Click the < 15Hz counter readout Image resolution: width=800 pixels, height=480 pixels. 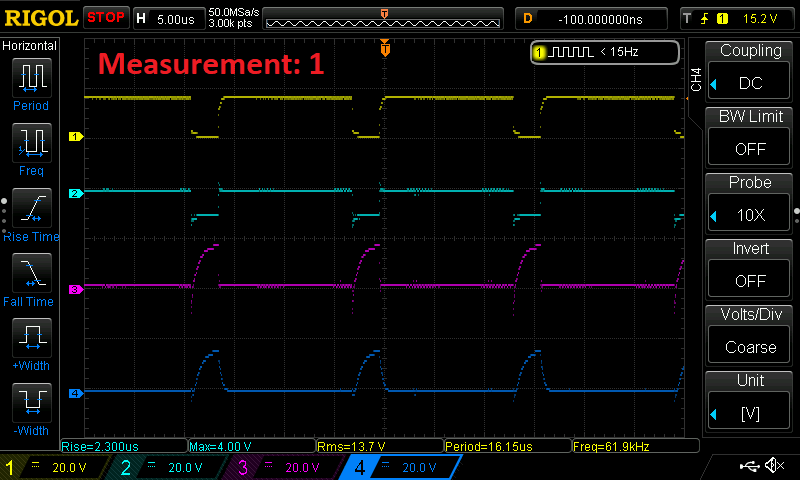click(619, 52)
